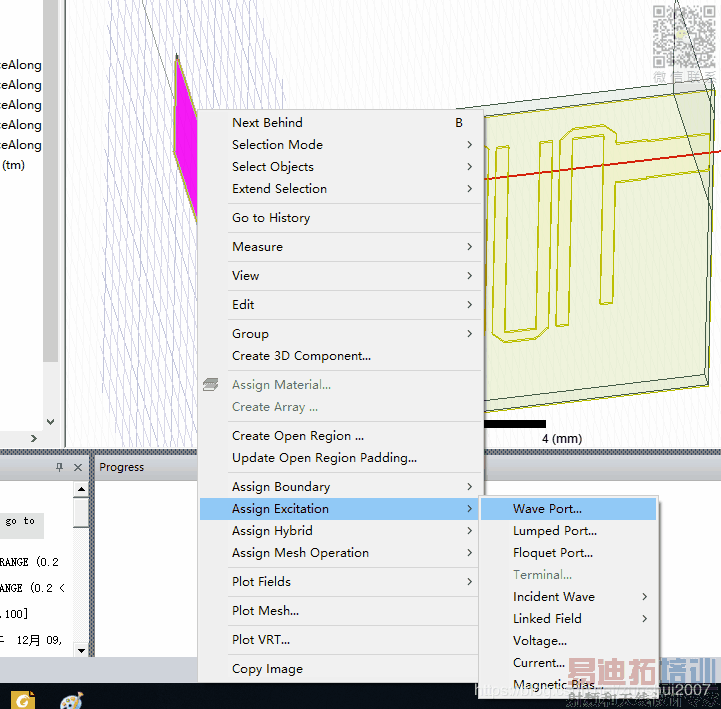
Task: Select Update Open Region Padding...
Action: pyautogui.click(x=340, y=458)
